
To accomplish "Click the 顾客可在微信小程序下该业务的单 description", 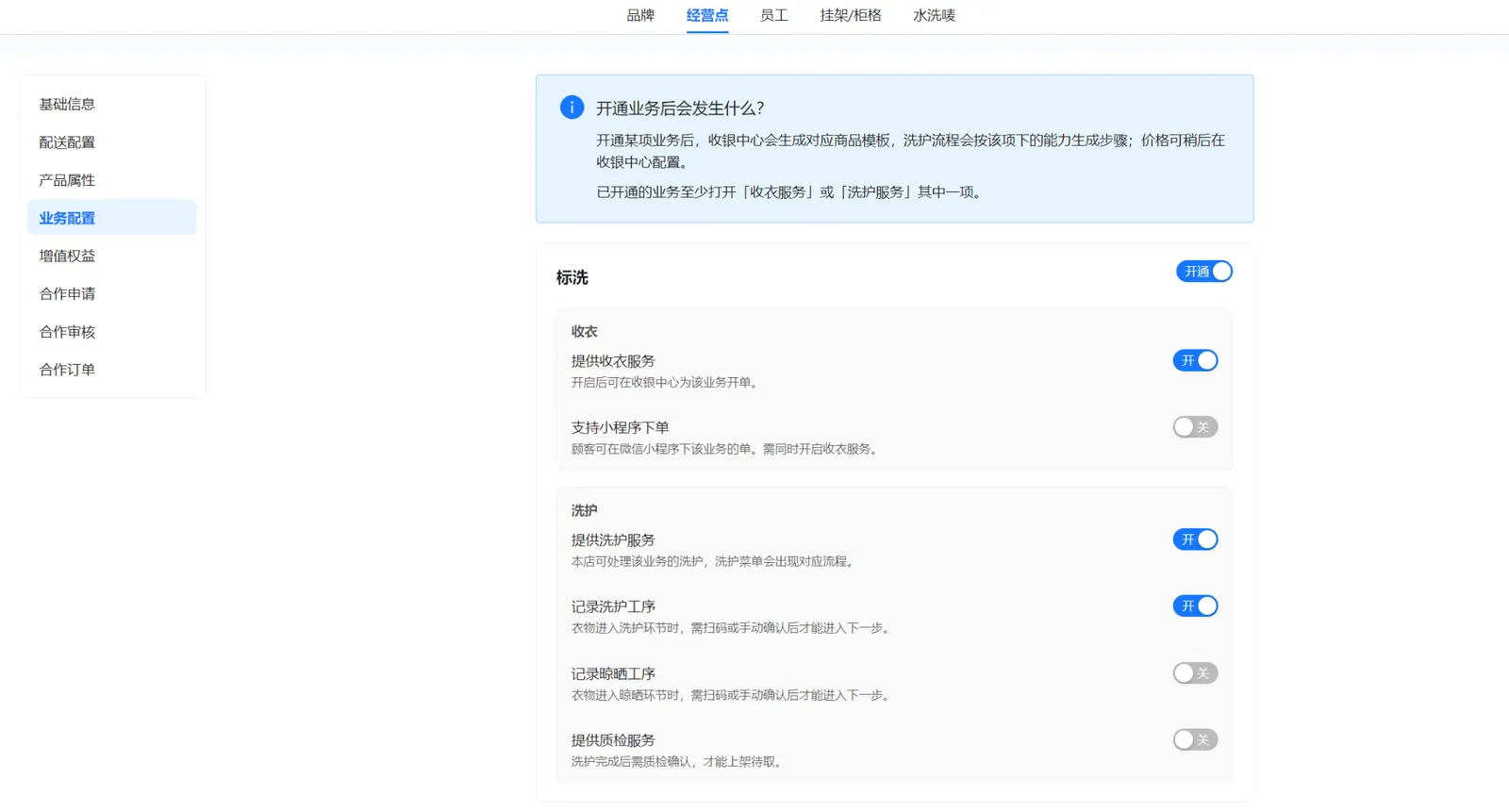I will point(727,449).
